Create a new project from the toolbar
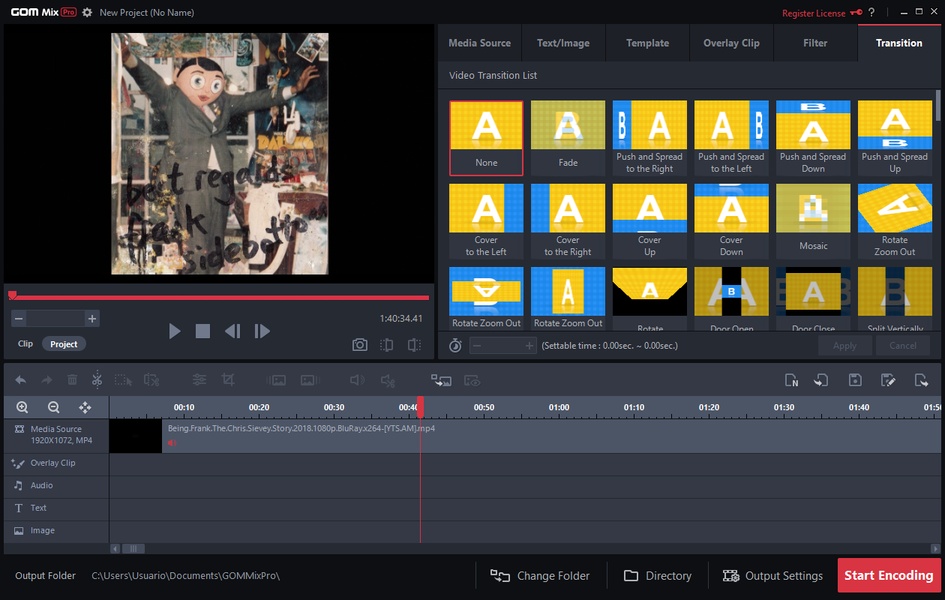This screenshot has width=945, height=600. [x=791, y=380]
